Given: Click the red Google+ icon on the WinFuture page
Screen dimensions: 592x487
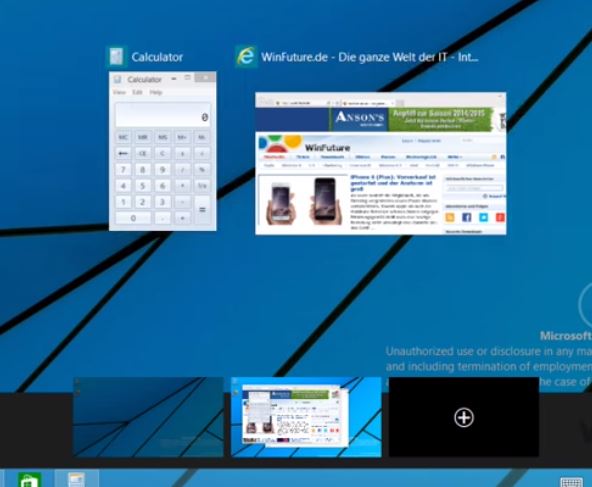Looking at the screenshot, I should 500,217.
